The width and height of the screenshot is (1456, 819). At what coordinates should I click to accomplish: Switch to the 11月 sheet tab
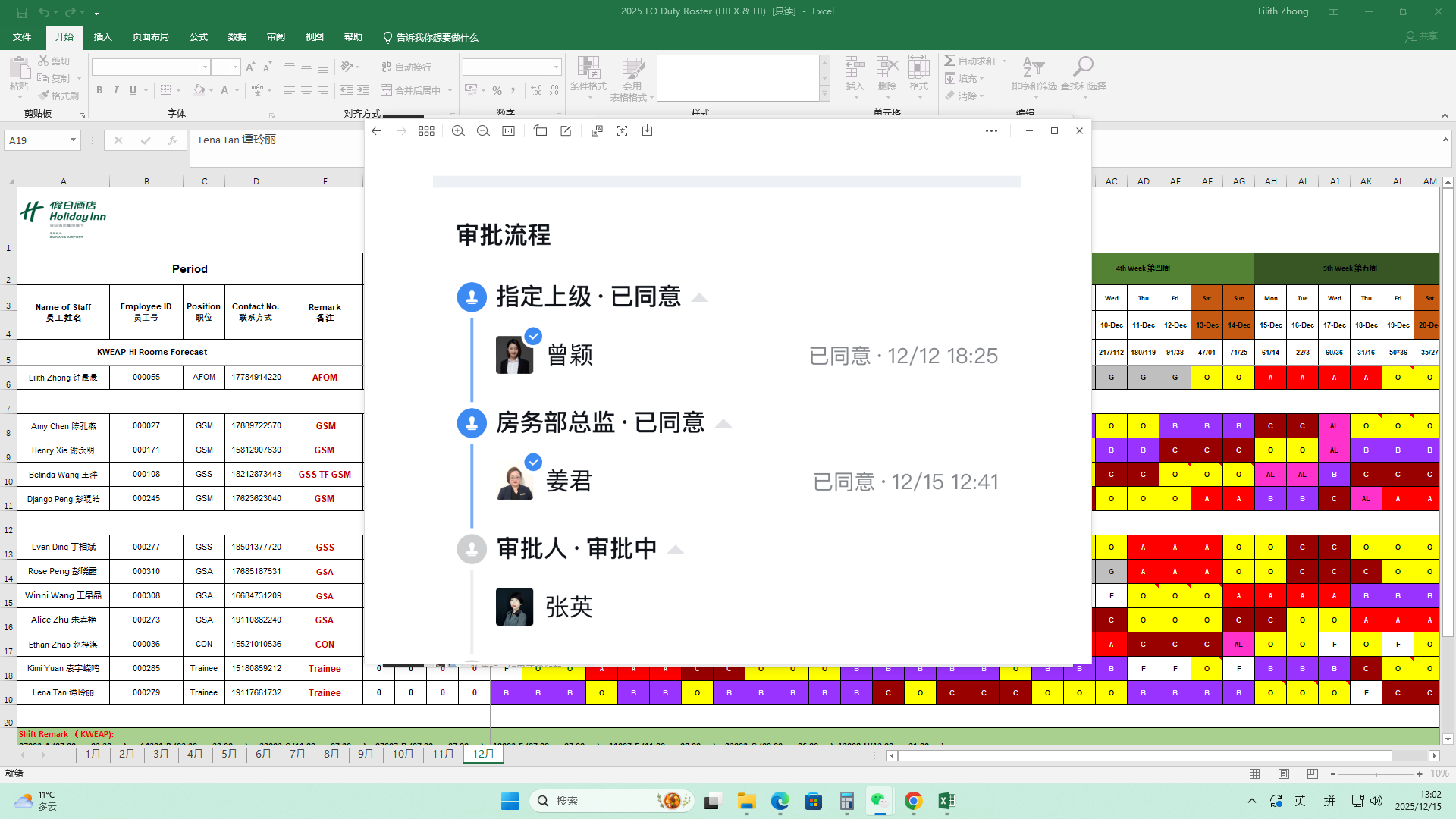[x=443, y=754]
